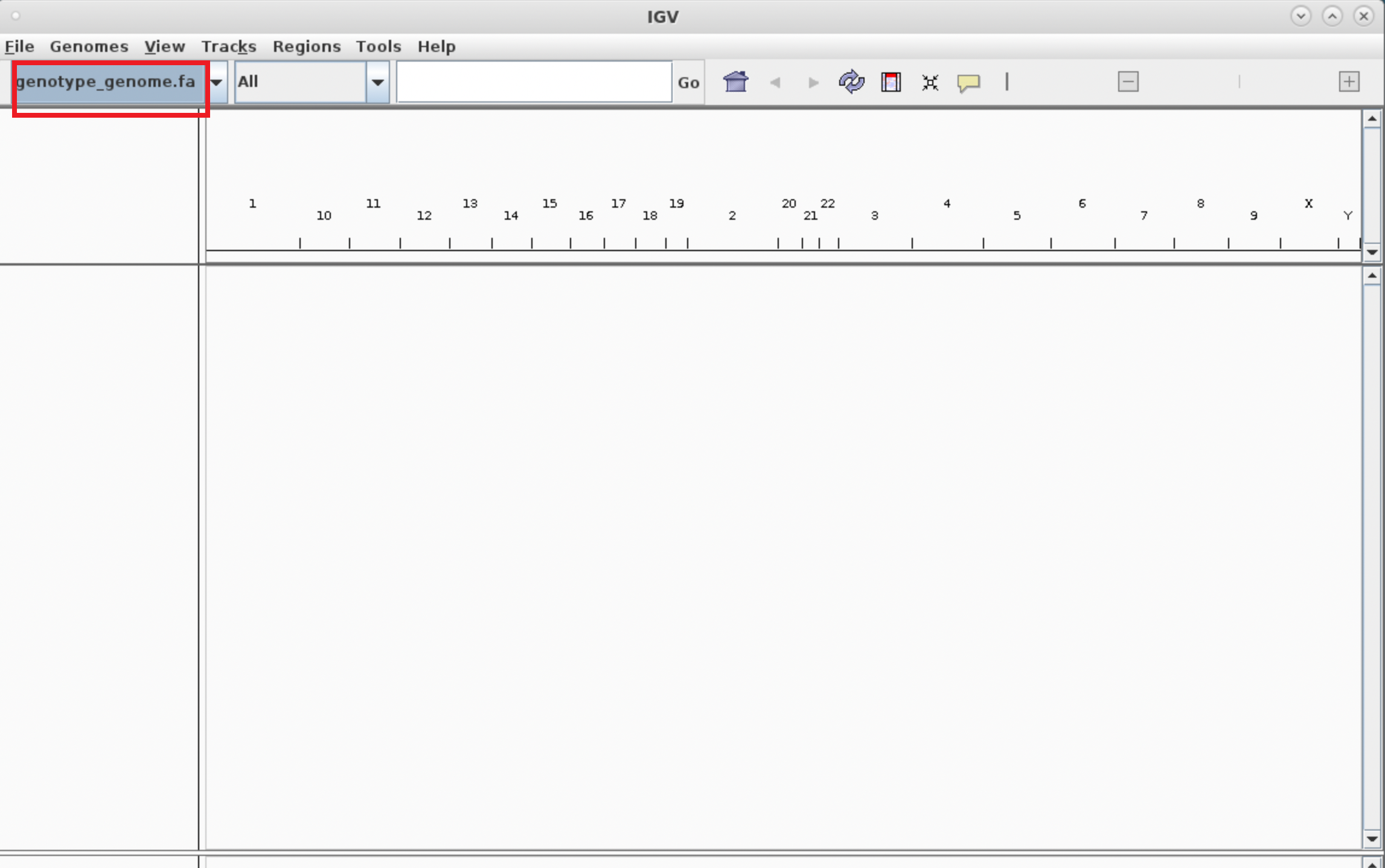Click the zoom slider track

(x=1239, y=82)
